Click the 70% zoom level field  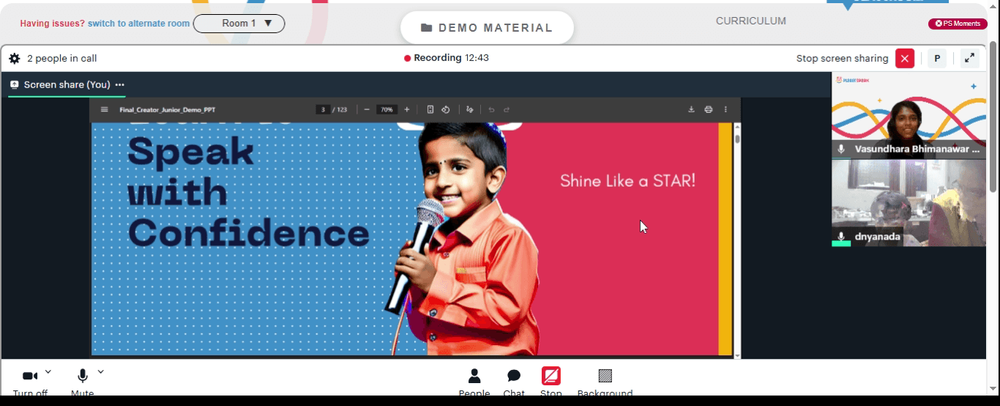[x=386, y=110]
